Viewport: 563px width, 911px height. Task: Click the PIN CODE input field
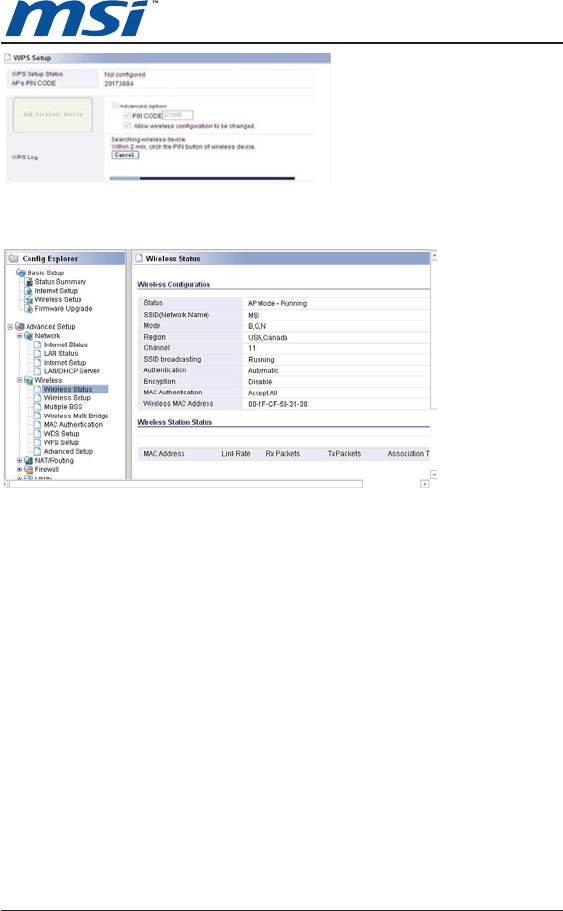178,115
